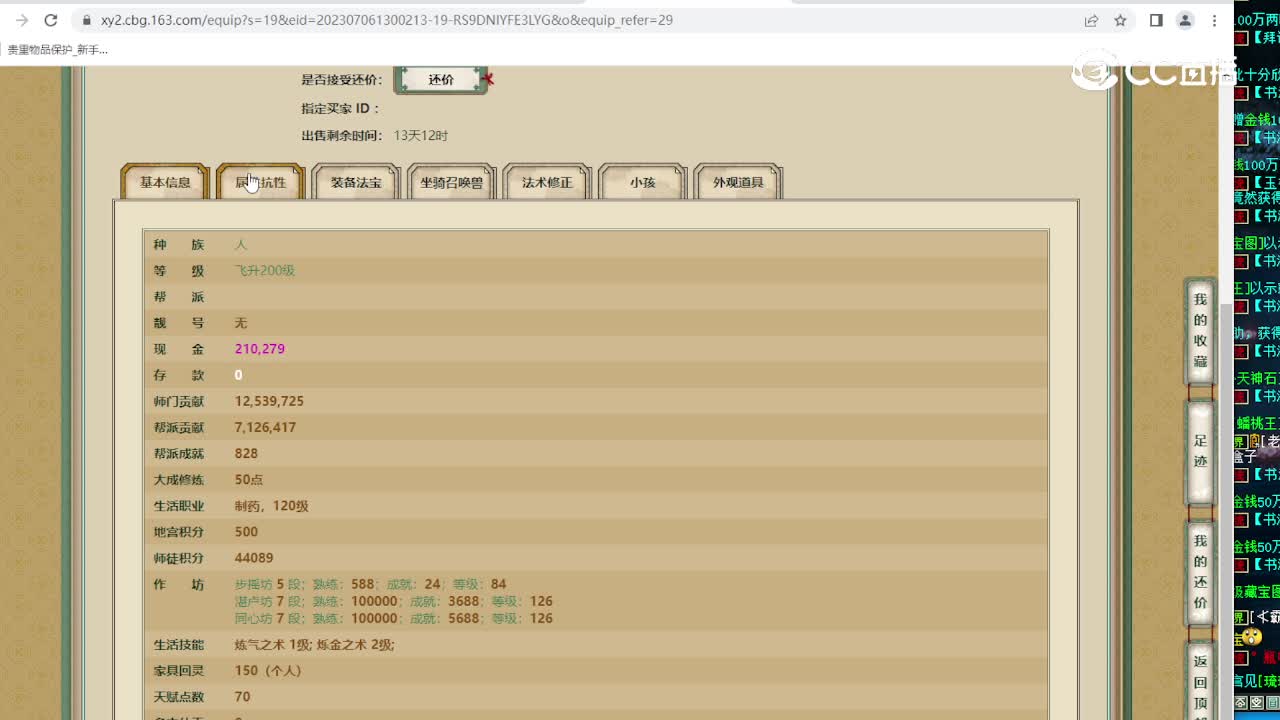This screenshot has width=1280, height=720.
Task: Open the 属性抗性 tab
Action: tap(260, 183)
